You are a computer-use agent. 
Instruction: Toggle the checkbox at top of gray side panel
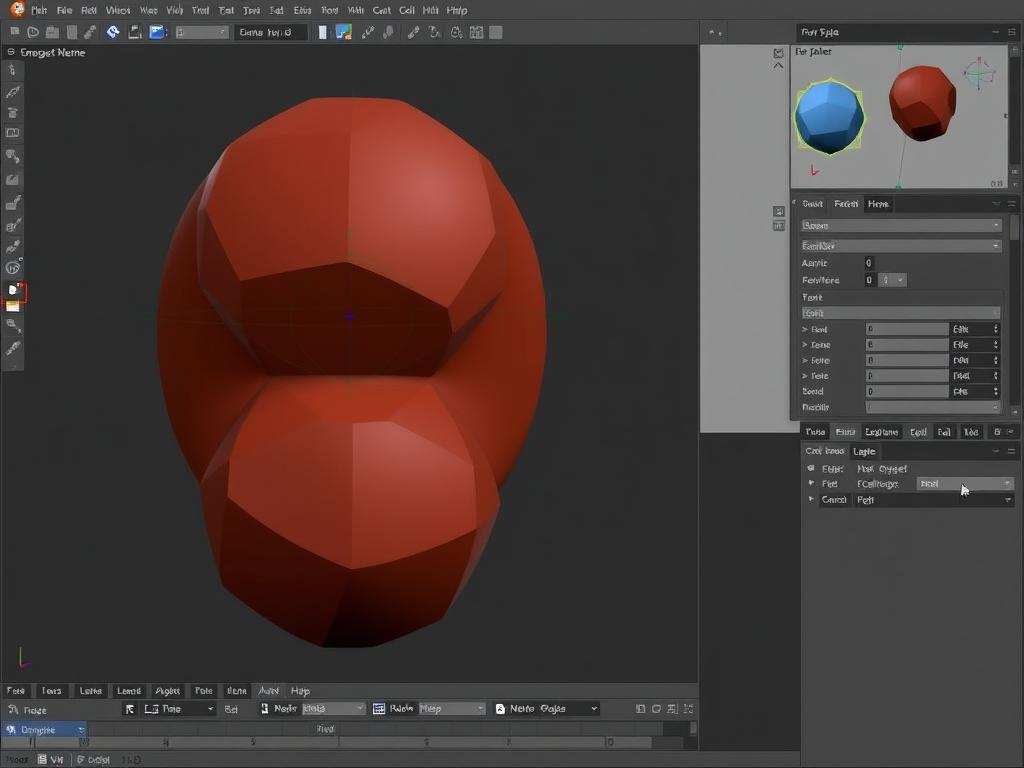click(779, 52)
